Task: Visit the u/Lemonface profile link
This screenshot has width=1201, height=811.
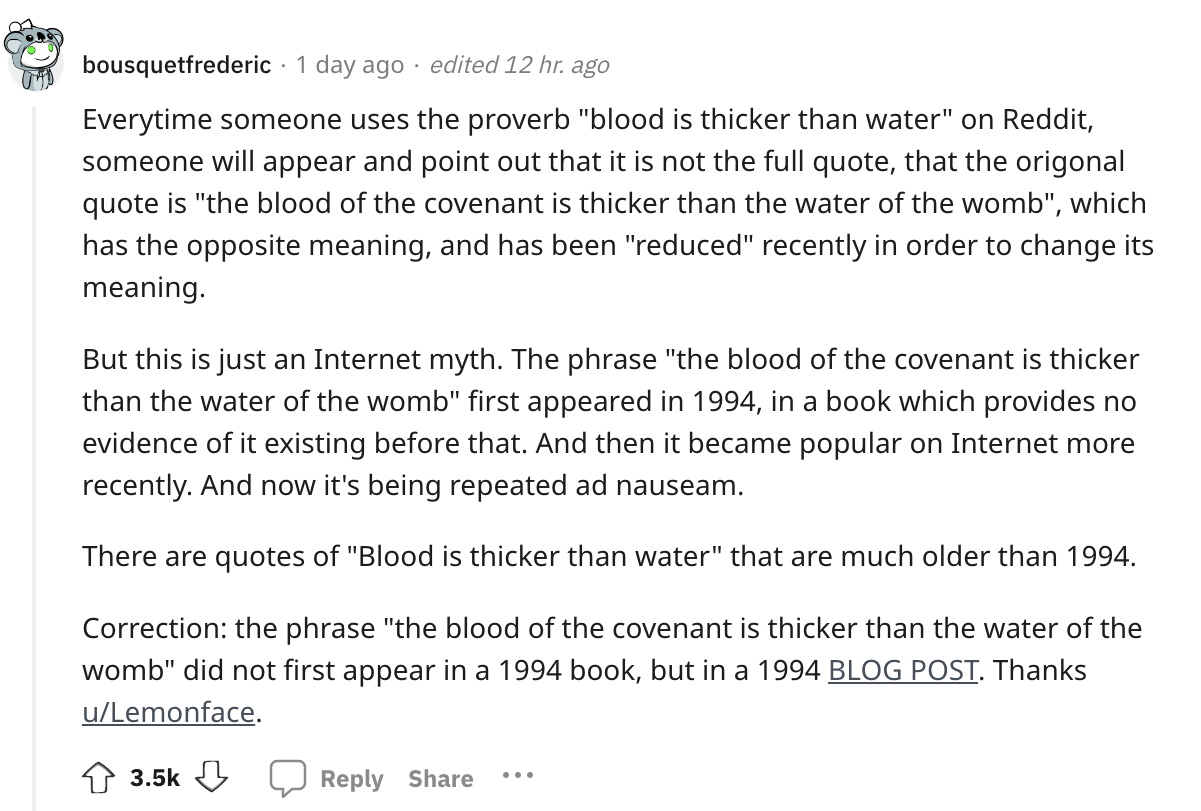Action: coord(170,713)
